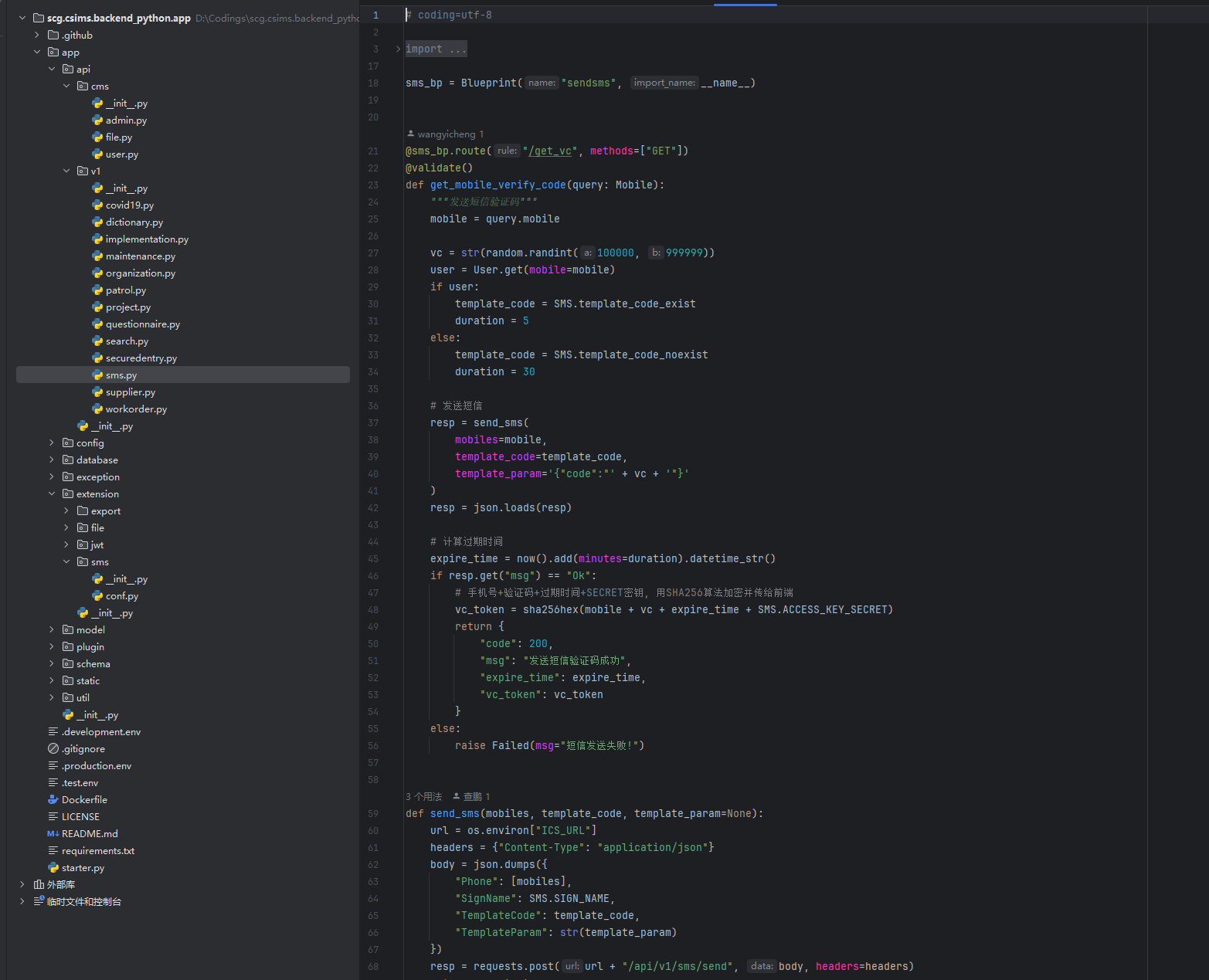Collapse the cms folder chevron
The height and width of the screenshot is (980, 1209).
(x=66, y=86)
